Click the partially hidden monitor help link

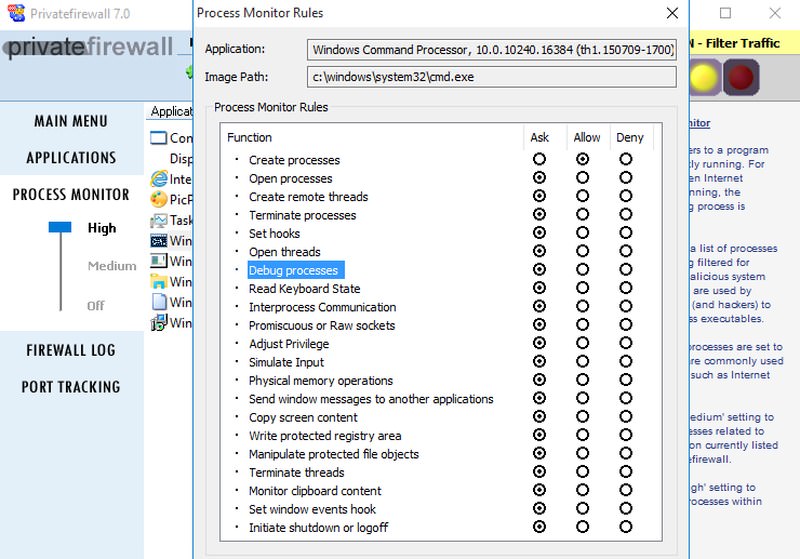coord(699,123)
